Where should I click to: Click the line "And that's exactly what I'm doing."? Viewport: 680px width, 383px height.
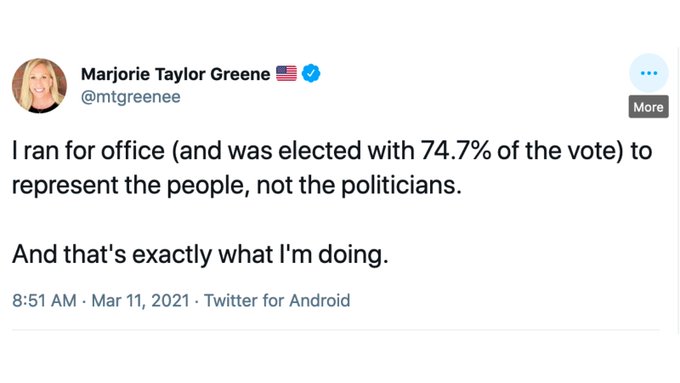[200, 254]
